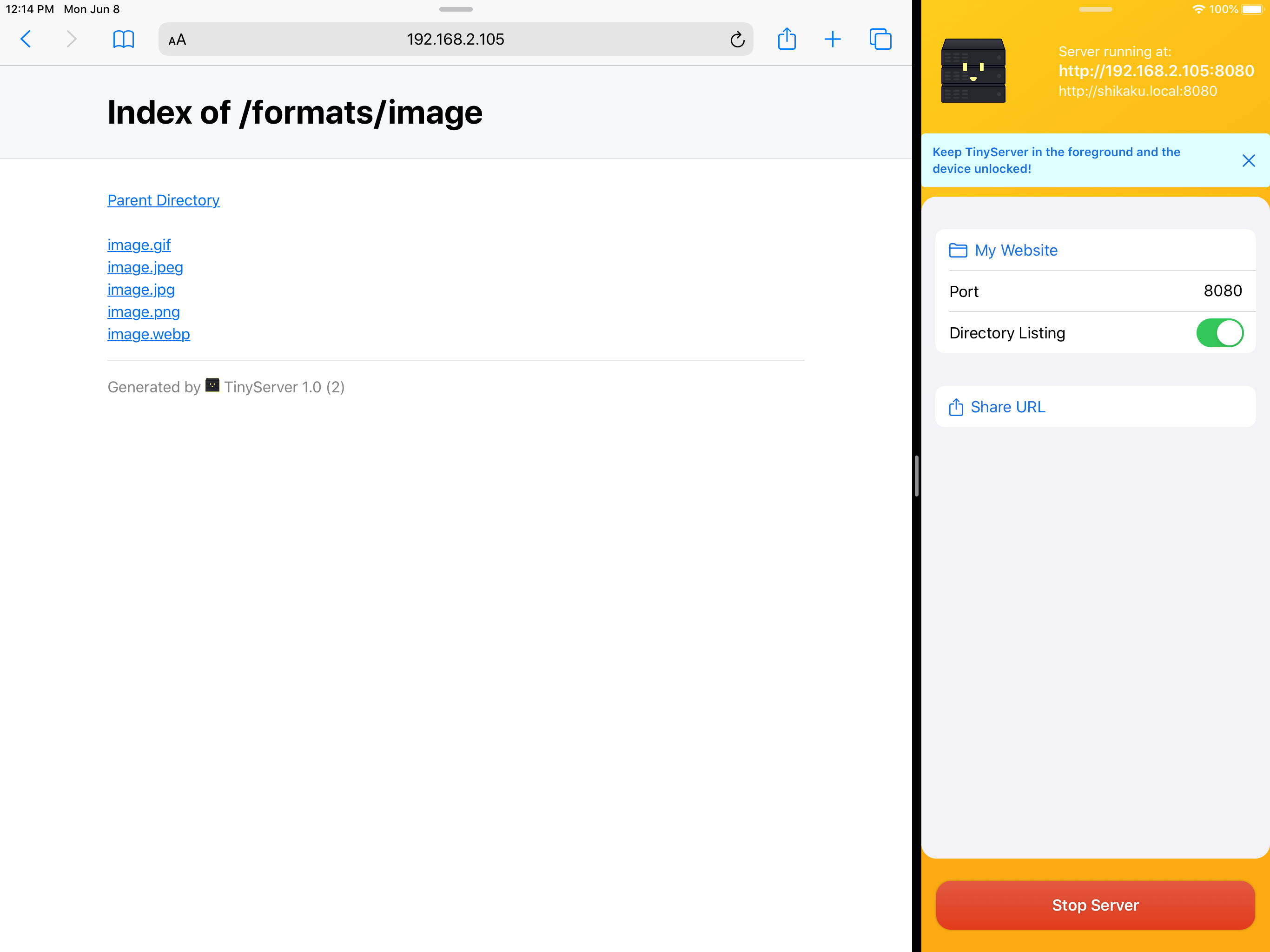Tap Safari back arrow
The height and width of the screenshot is (952, 1270).
[26, 39]
